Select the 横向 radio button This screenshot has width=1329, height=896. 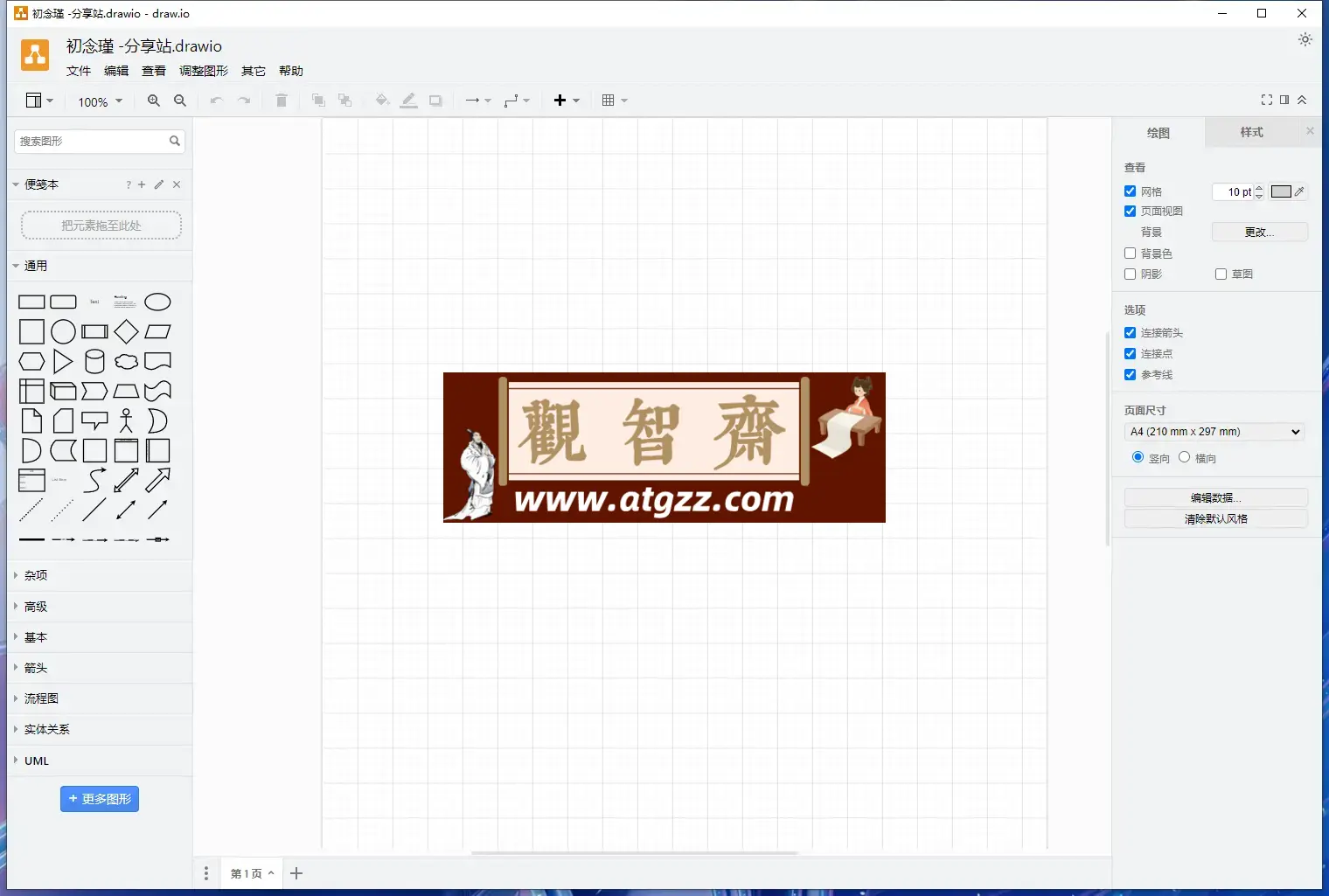1184,457
